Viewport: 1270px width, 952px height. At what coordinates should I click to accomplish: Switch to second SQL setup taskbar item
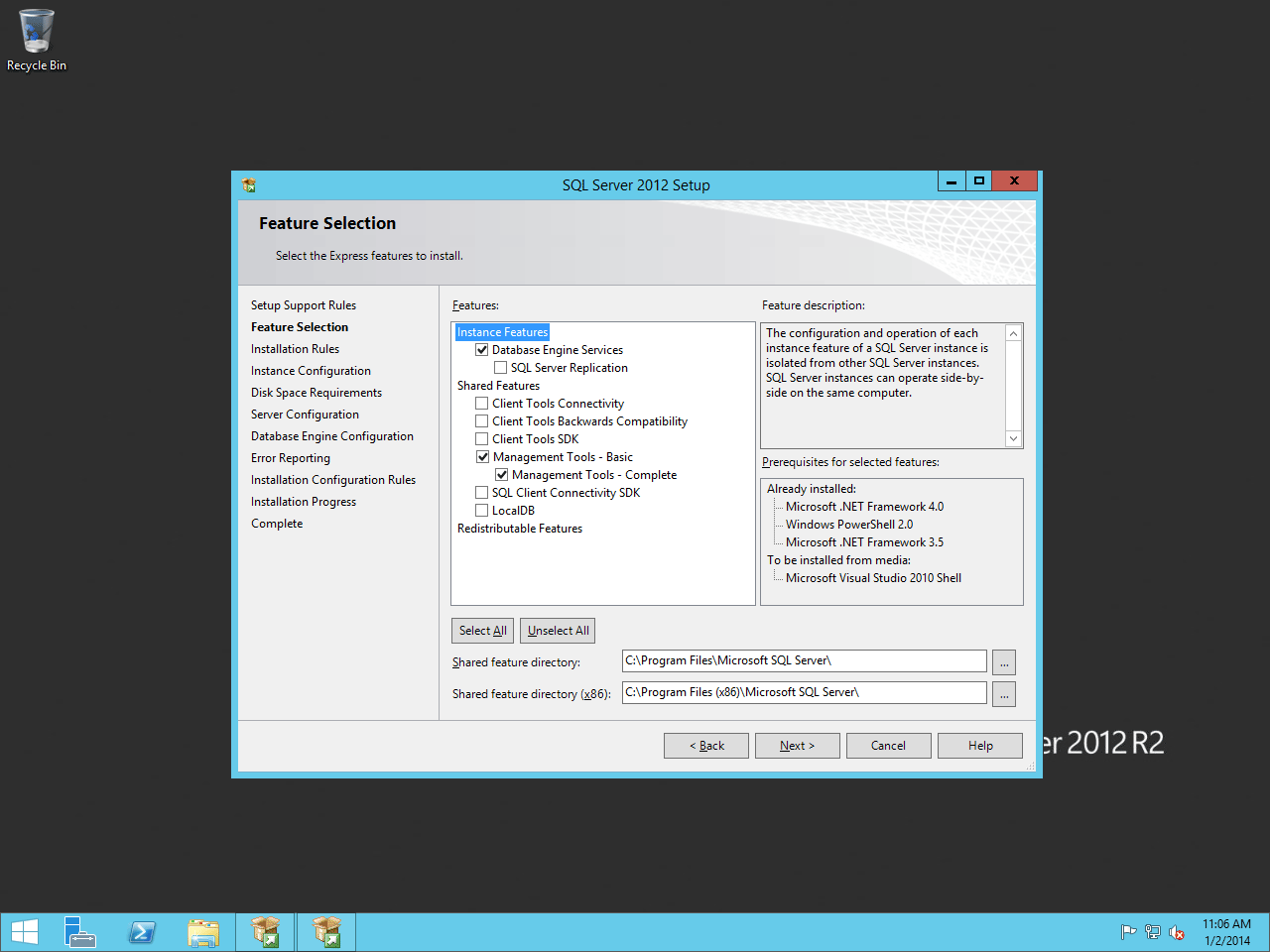(x=326, y=932)
